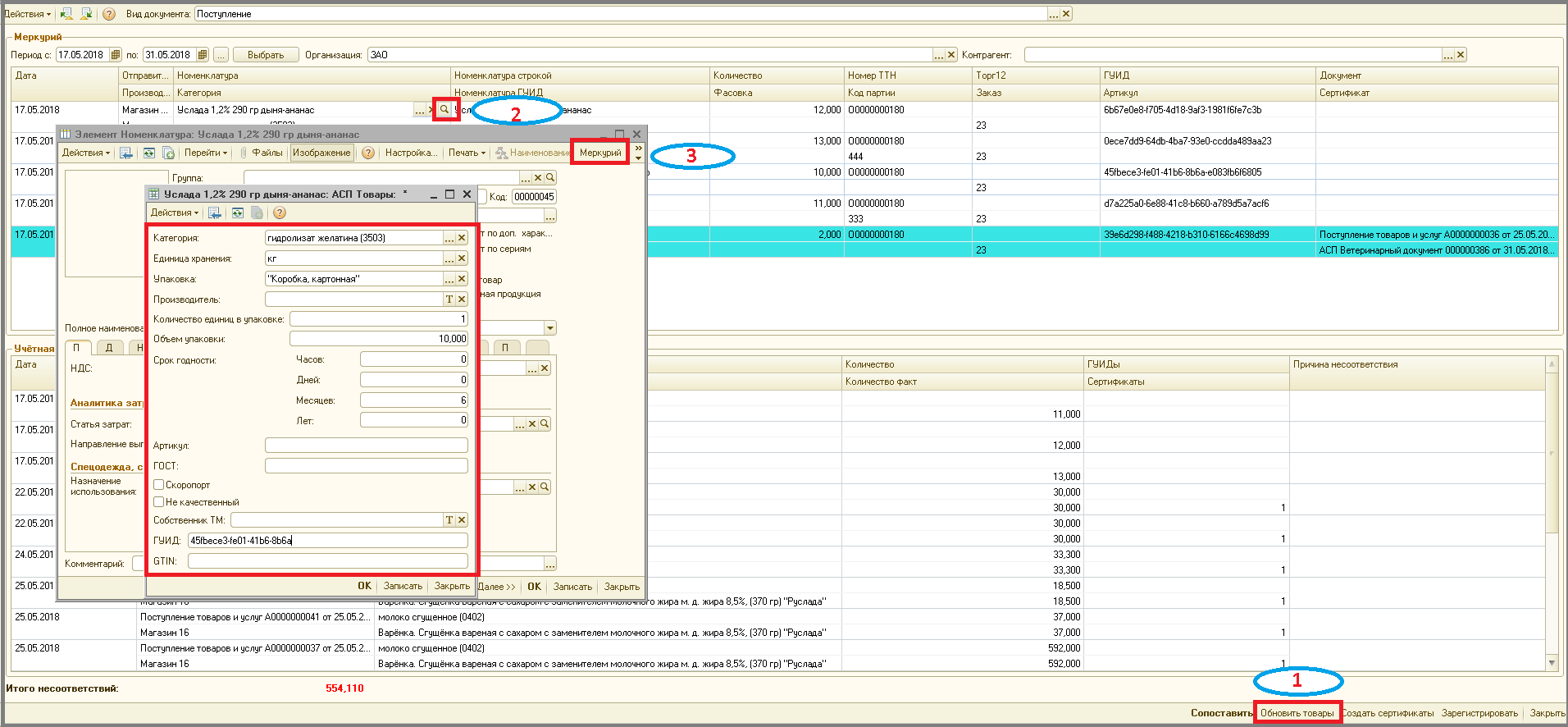Open Файлы with the paperclip button

(x=261, y=153)
